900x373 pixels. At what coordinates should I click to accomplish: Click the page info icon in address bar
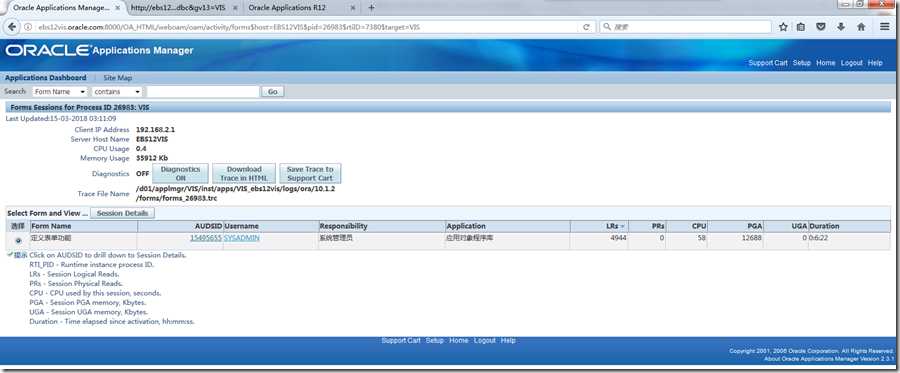point(28,27)
